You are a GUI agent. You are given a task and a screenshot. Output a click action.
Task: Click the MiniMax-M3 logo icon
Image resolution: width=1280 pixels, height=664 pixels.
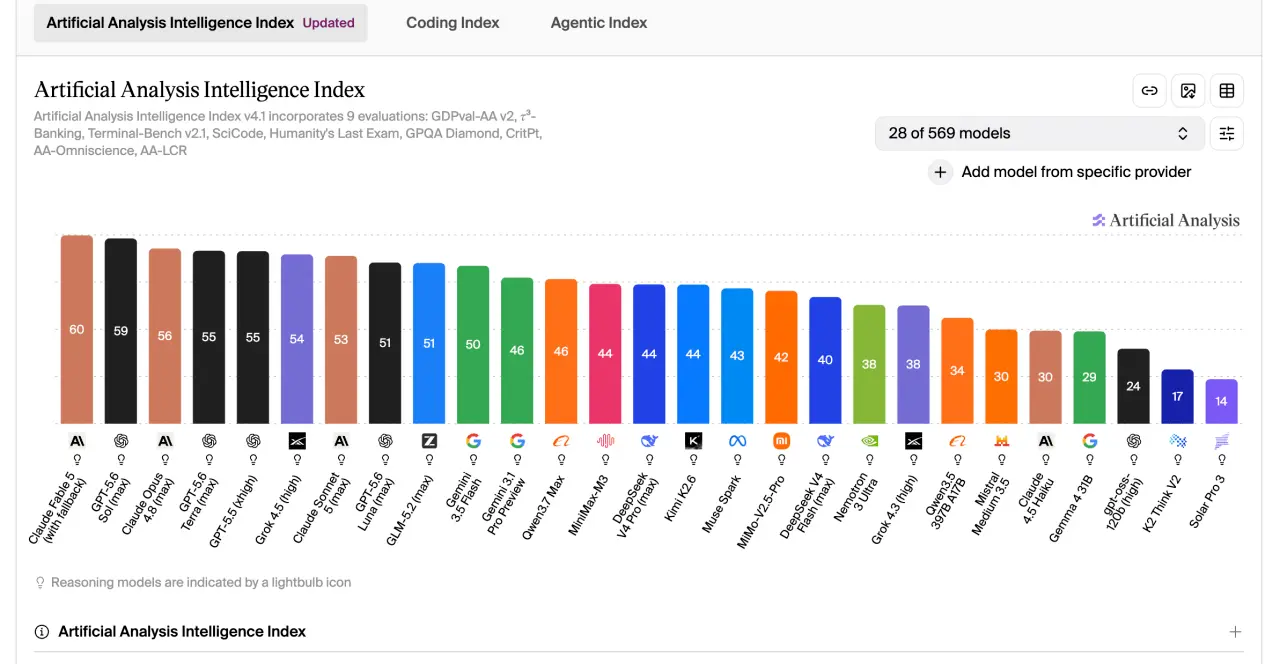tap(605, 441)
